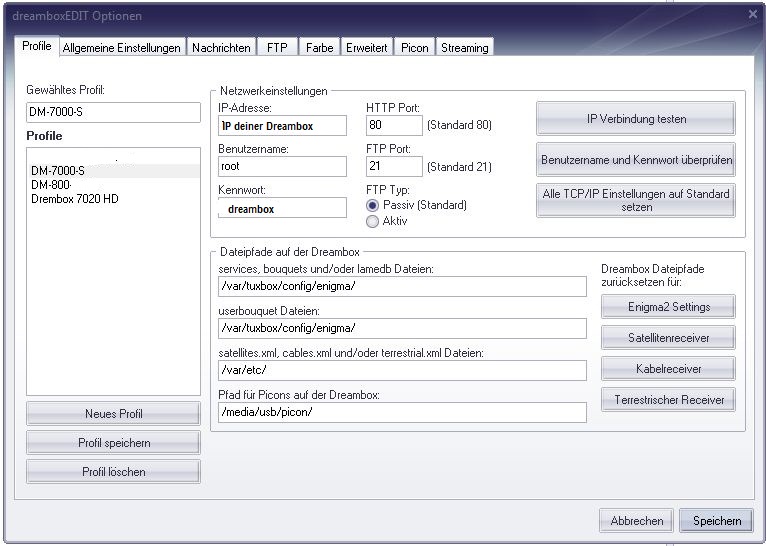Reset paths for Kabelreceiver
The height and width of the screenshot is (546, 766).
(x=668, y=369)
